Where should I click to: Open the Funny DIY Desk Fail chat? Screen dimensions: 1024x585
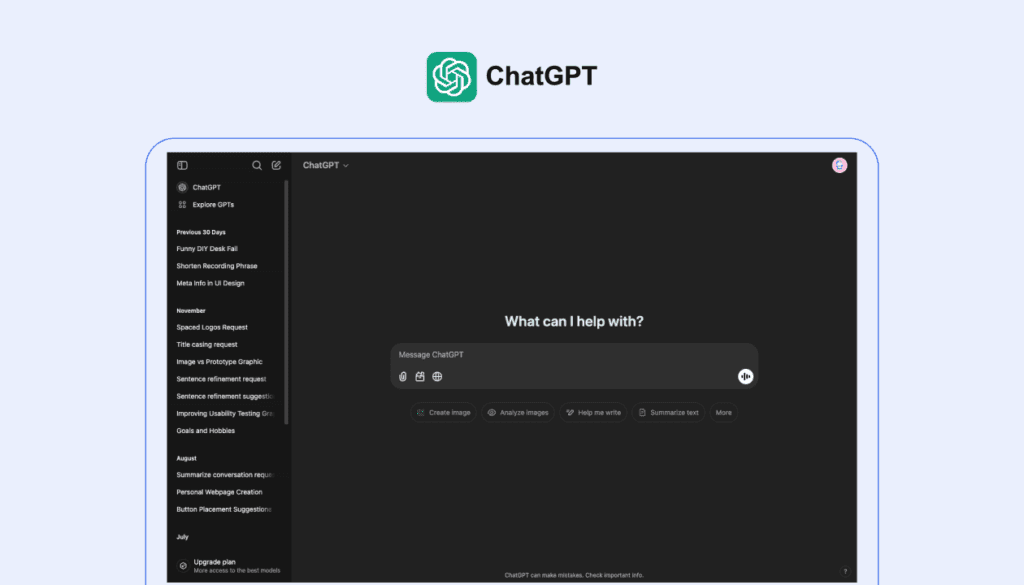207,249
